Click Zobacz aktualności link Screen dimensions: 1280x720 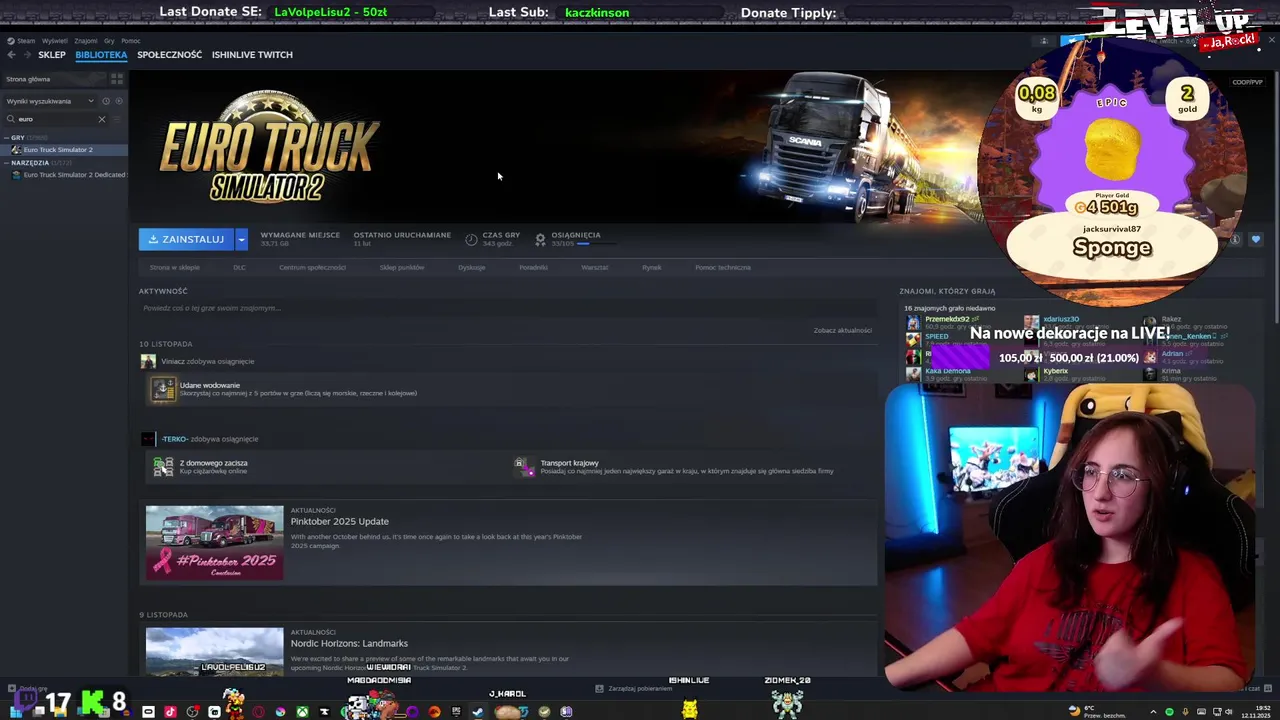click(x=842, y=330)
